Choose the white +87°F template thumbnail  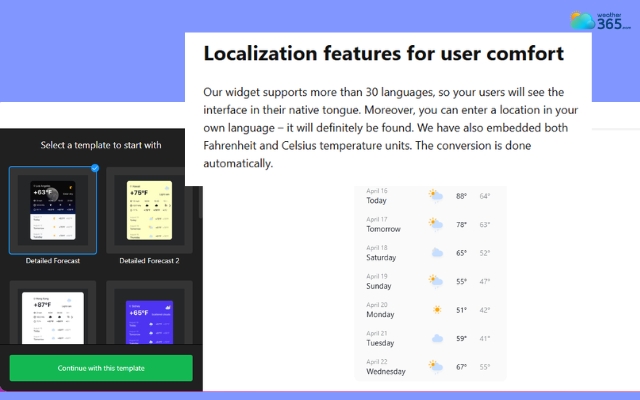(x=53, y=313)
